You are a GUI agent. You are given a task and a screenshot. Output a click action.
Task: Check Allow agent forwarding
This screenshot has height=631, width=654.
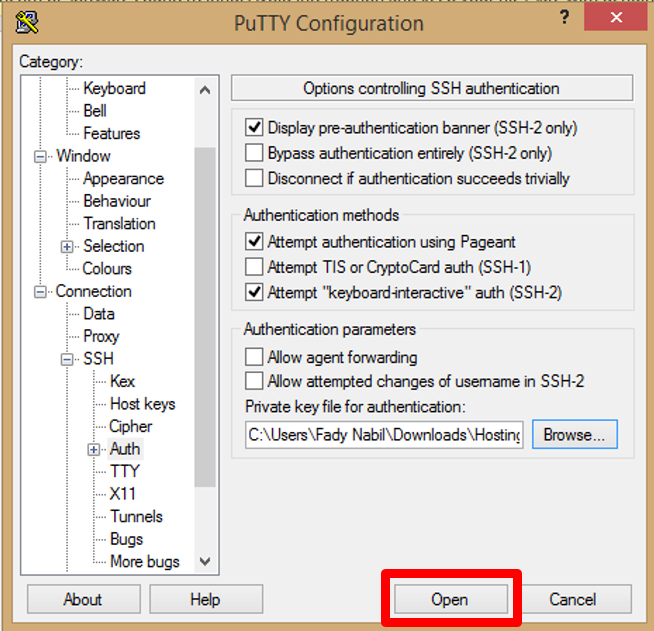[255, 357]
